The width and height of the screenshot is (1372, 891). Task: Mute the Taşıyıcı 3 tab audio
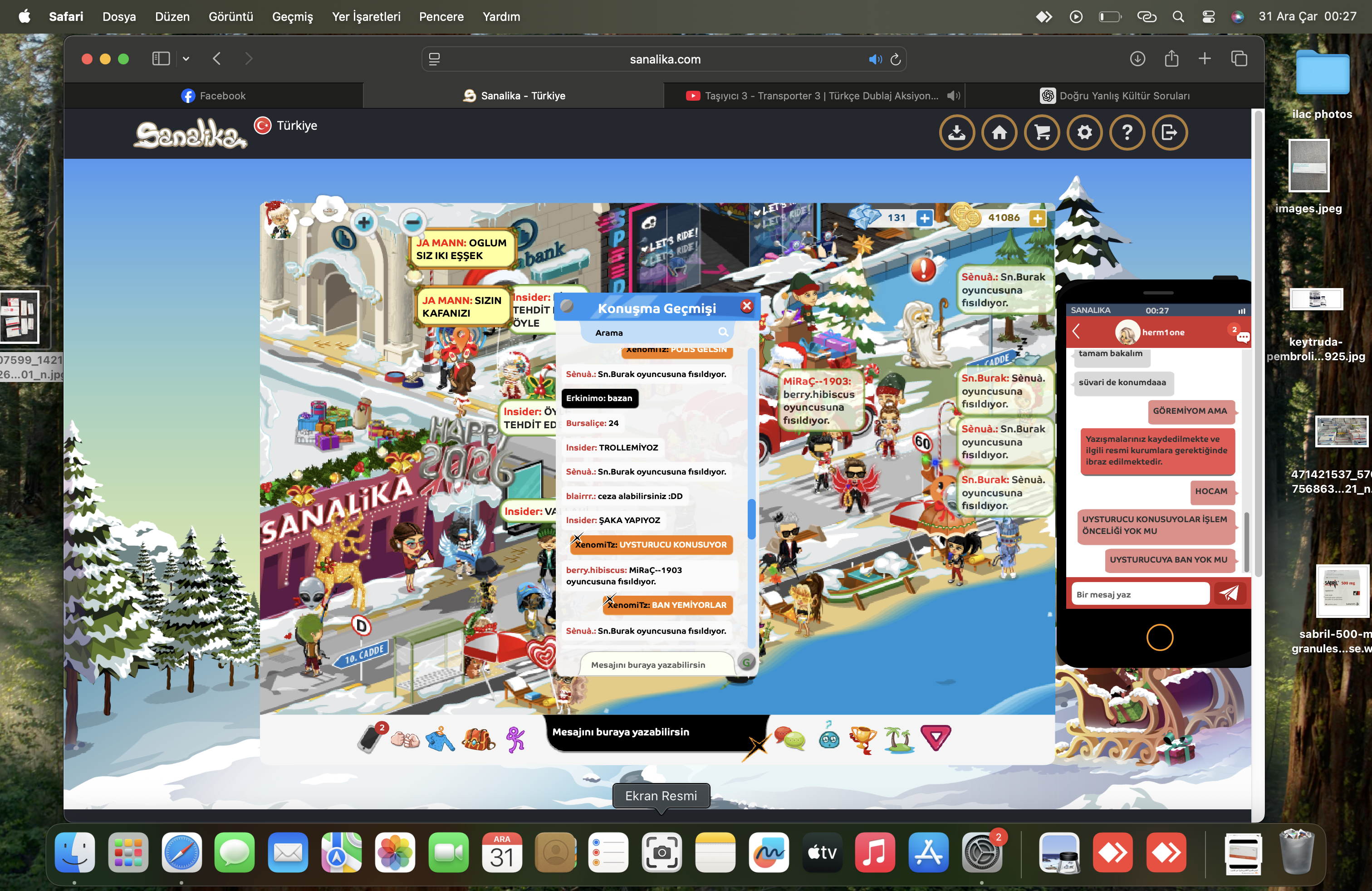(954, 96)
